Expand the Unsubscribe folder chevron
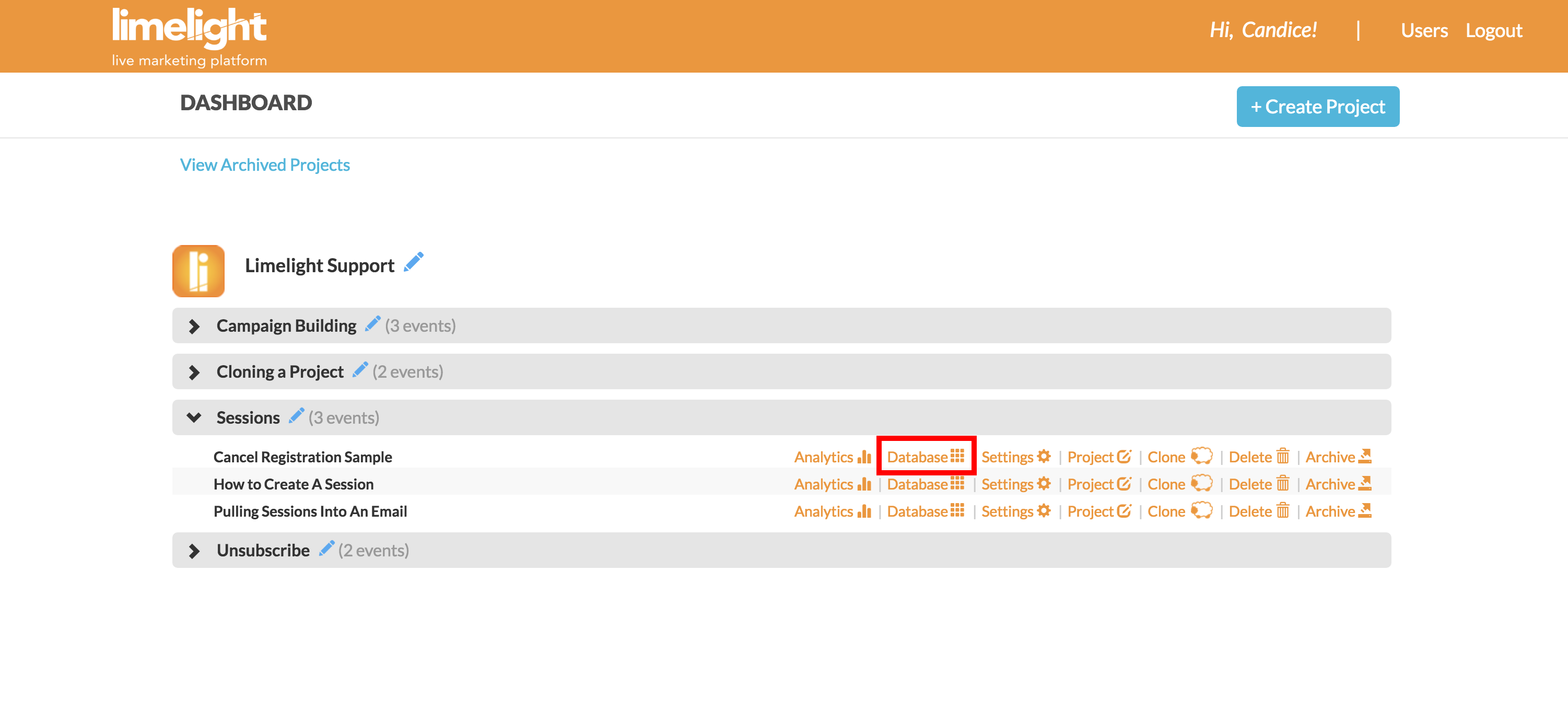Image resolution: width=1568 pixels, height=722 pixels. coord(194,551)
